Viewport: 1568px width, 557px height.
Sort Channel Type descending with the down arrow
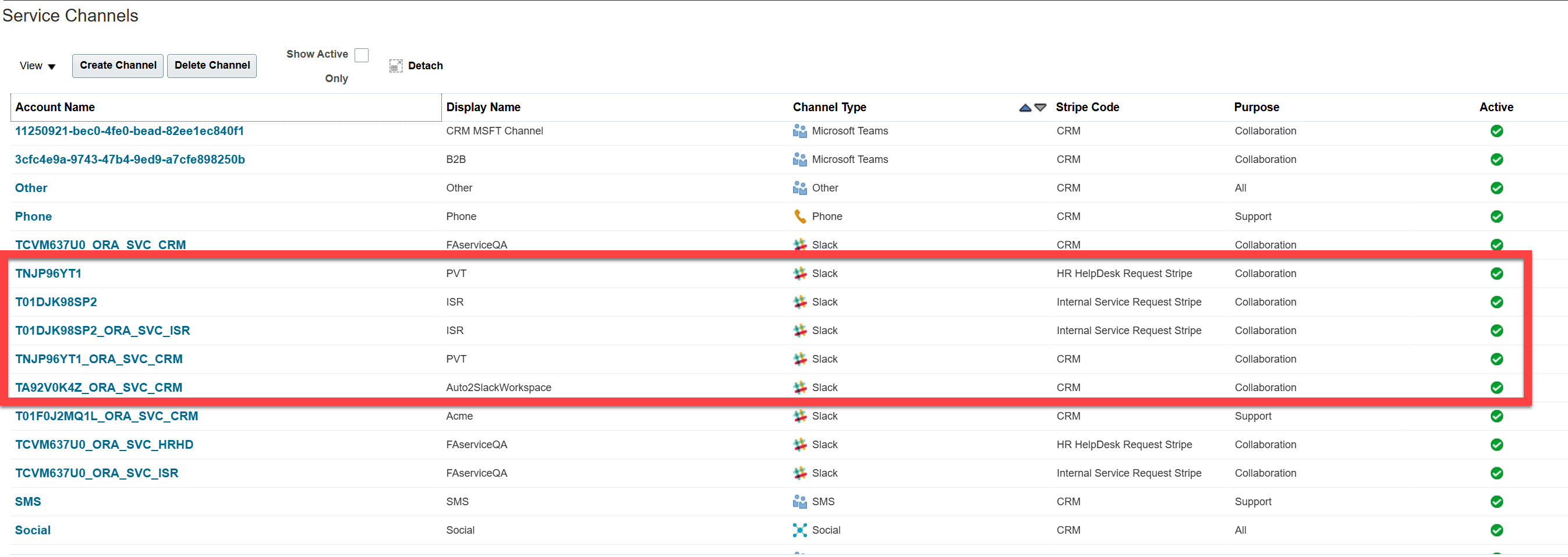point(1040,108)
